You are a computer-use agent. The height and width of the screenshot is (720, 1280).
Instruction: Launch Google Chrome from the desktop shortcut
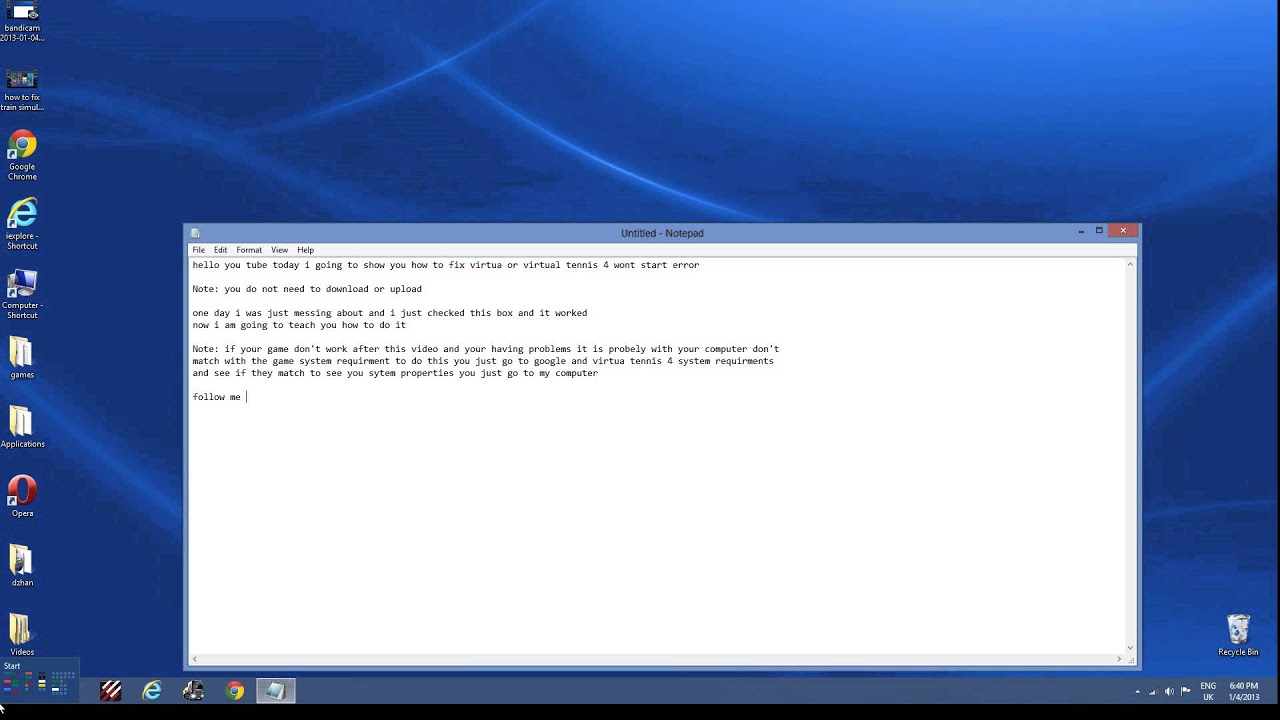tap(22, 157)
